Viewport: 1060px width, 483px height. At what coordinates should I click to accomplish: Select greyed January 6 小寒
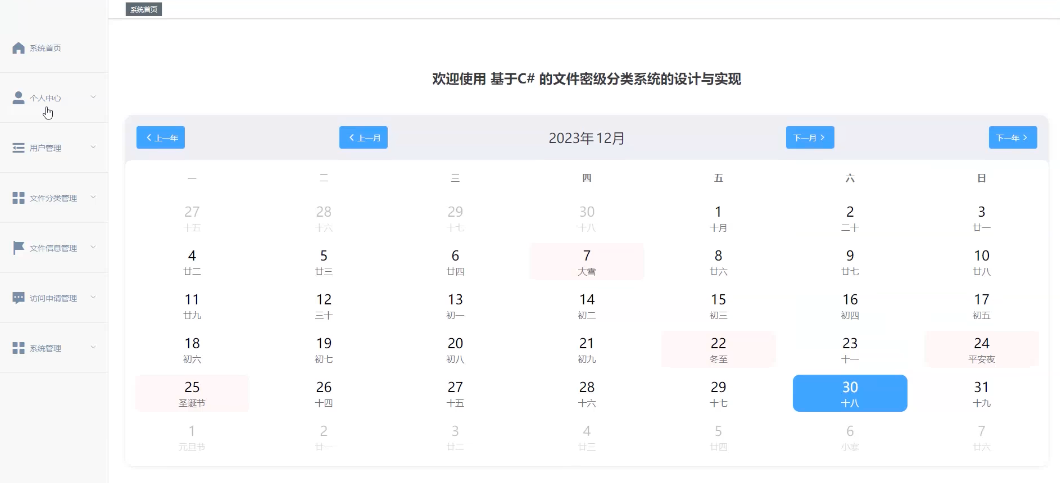coord(850,437)
